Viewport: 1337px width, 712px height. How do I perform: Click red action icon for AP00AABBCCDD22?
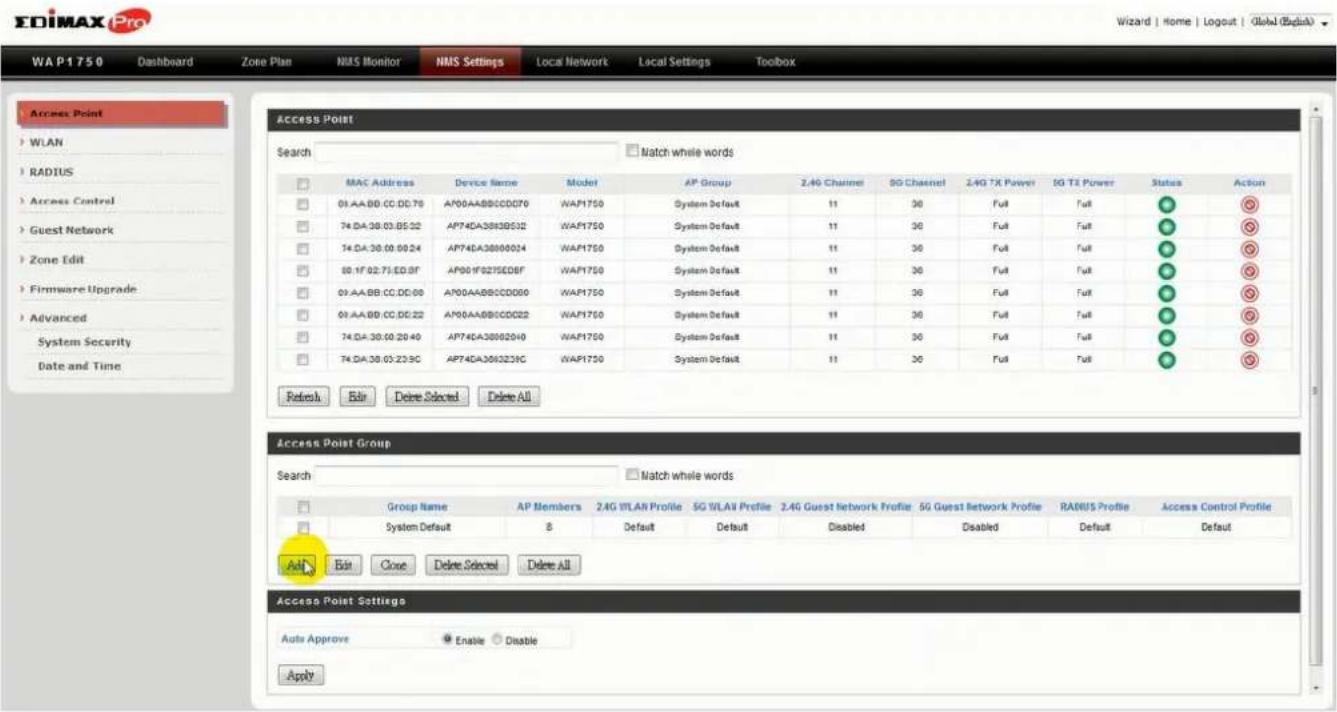pyautogui.click(x=1250, y=315)
